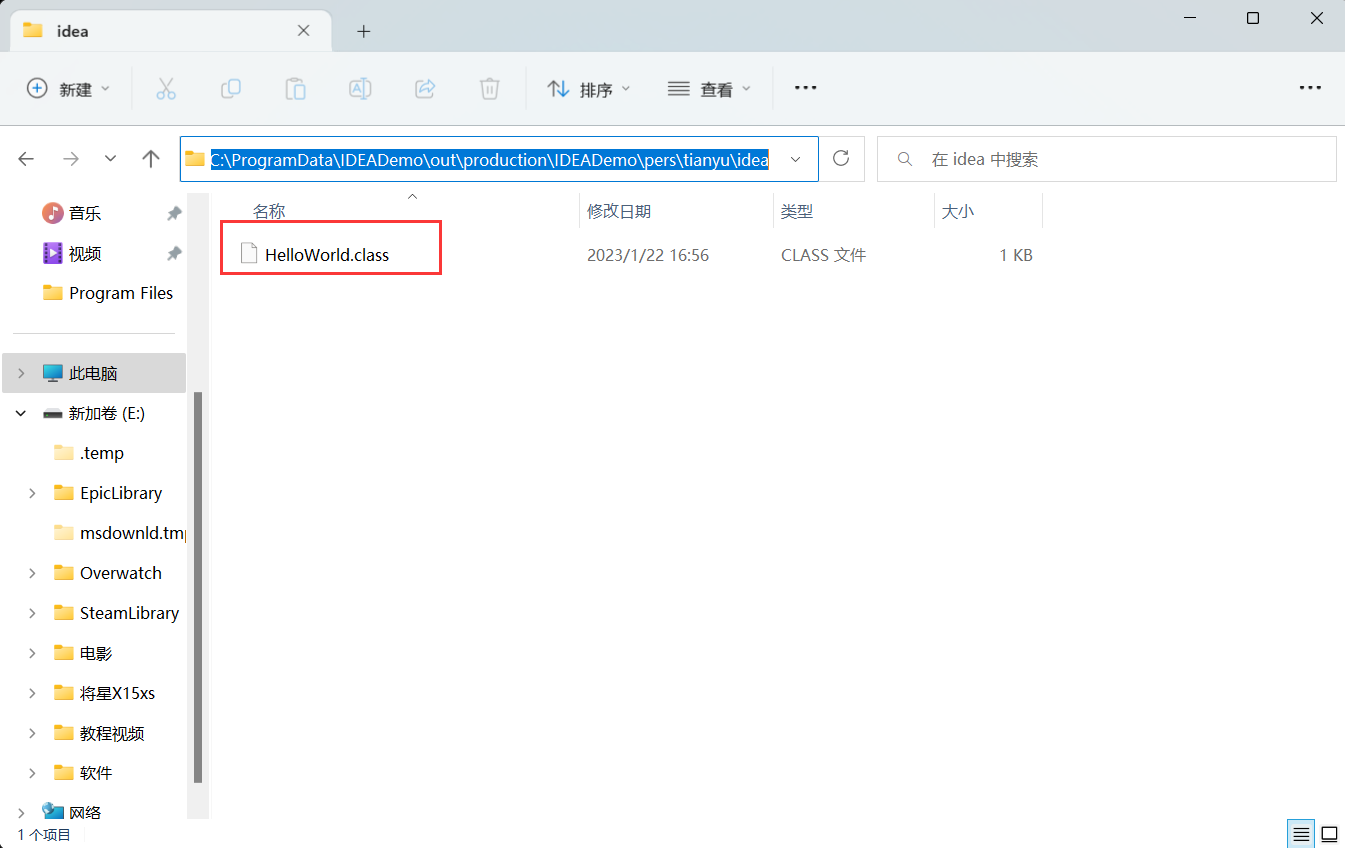
Task: Open the msdownld.tmp folder
Action: point(133,533)
